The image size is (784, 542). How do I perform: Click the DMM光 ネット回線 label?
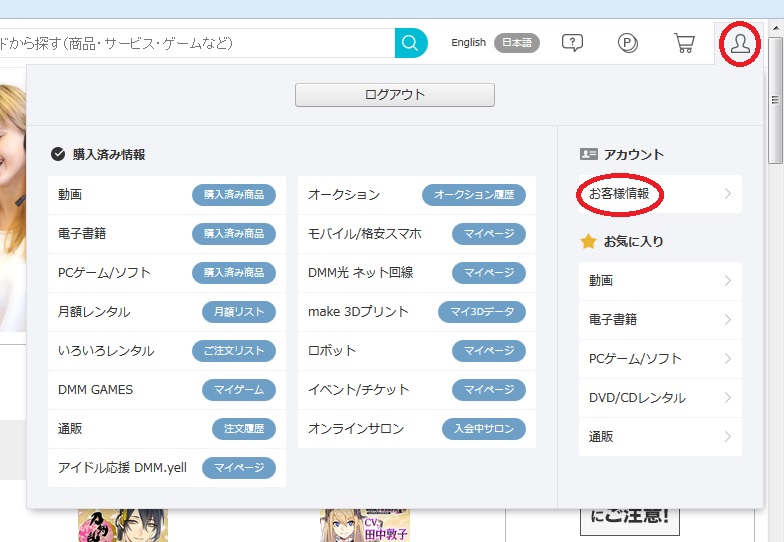point(360,272)
